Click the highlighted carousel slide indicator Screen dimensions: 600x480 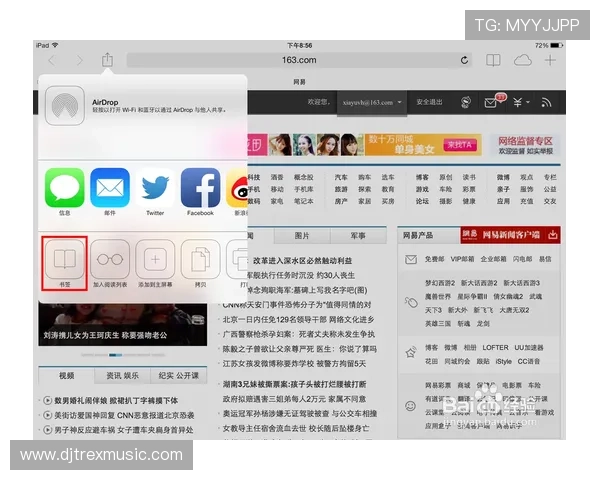pos(115,355)
